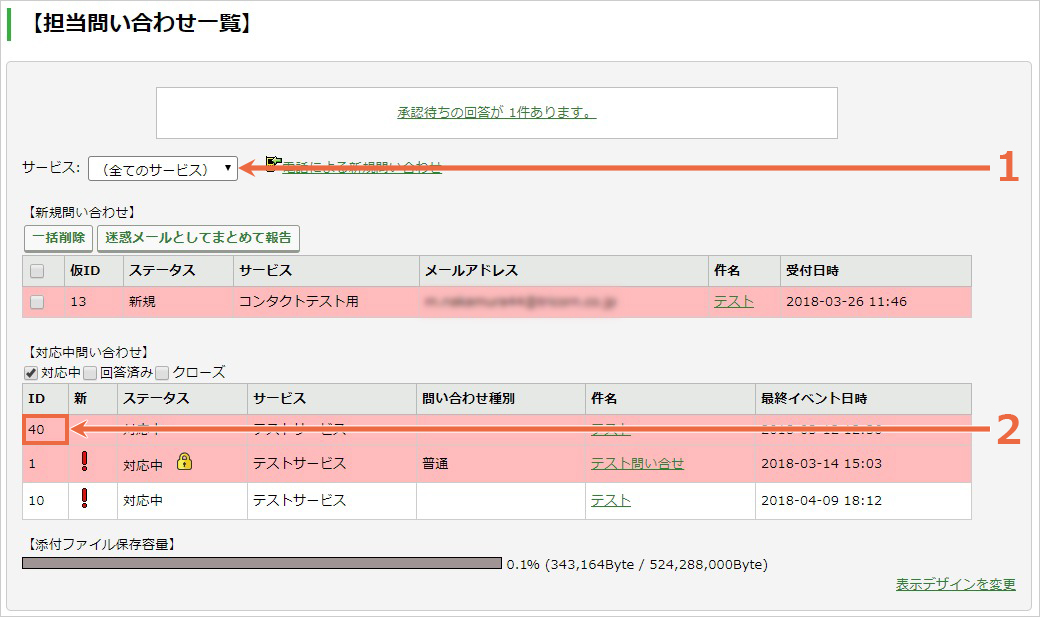1040x617 pixels.
Task: Click the storage text 0.1% (343,164Byte / 524,288,000Byte)
Action: (637, 565)
